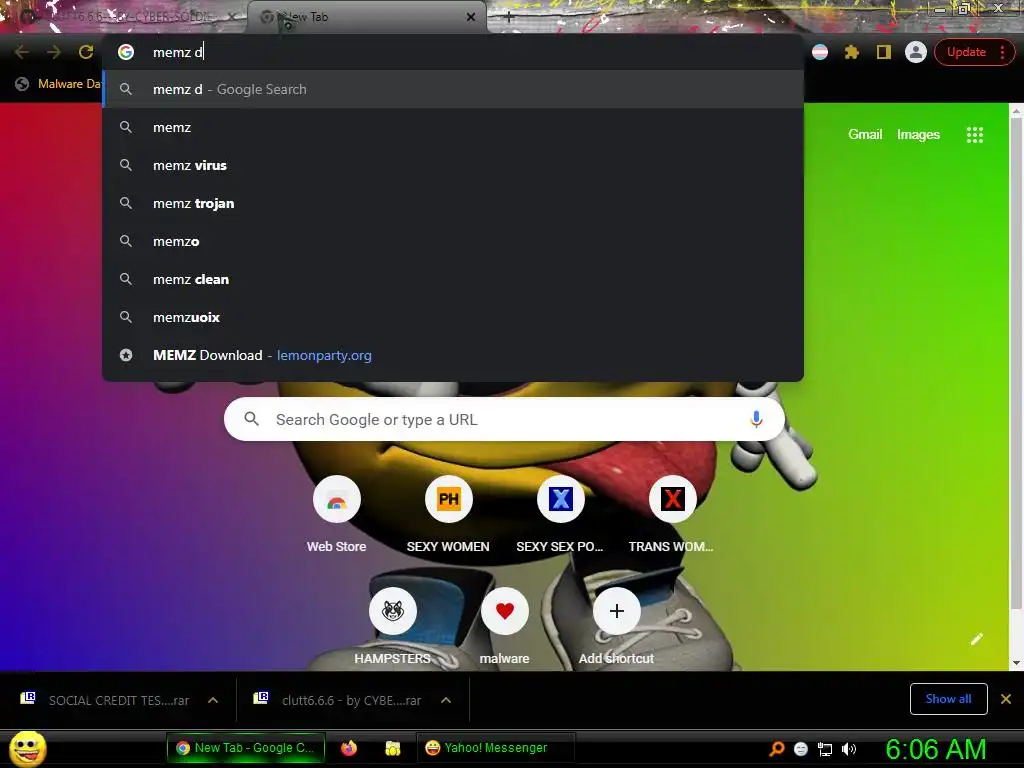
Task: Click Show all downloads
Action: click(948, 699)
